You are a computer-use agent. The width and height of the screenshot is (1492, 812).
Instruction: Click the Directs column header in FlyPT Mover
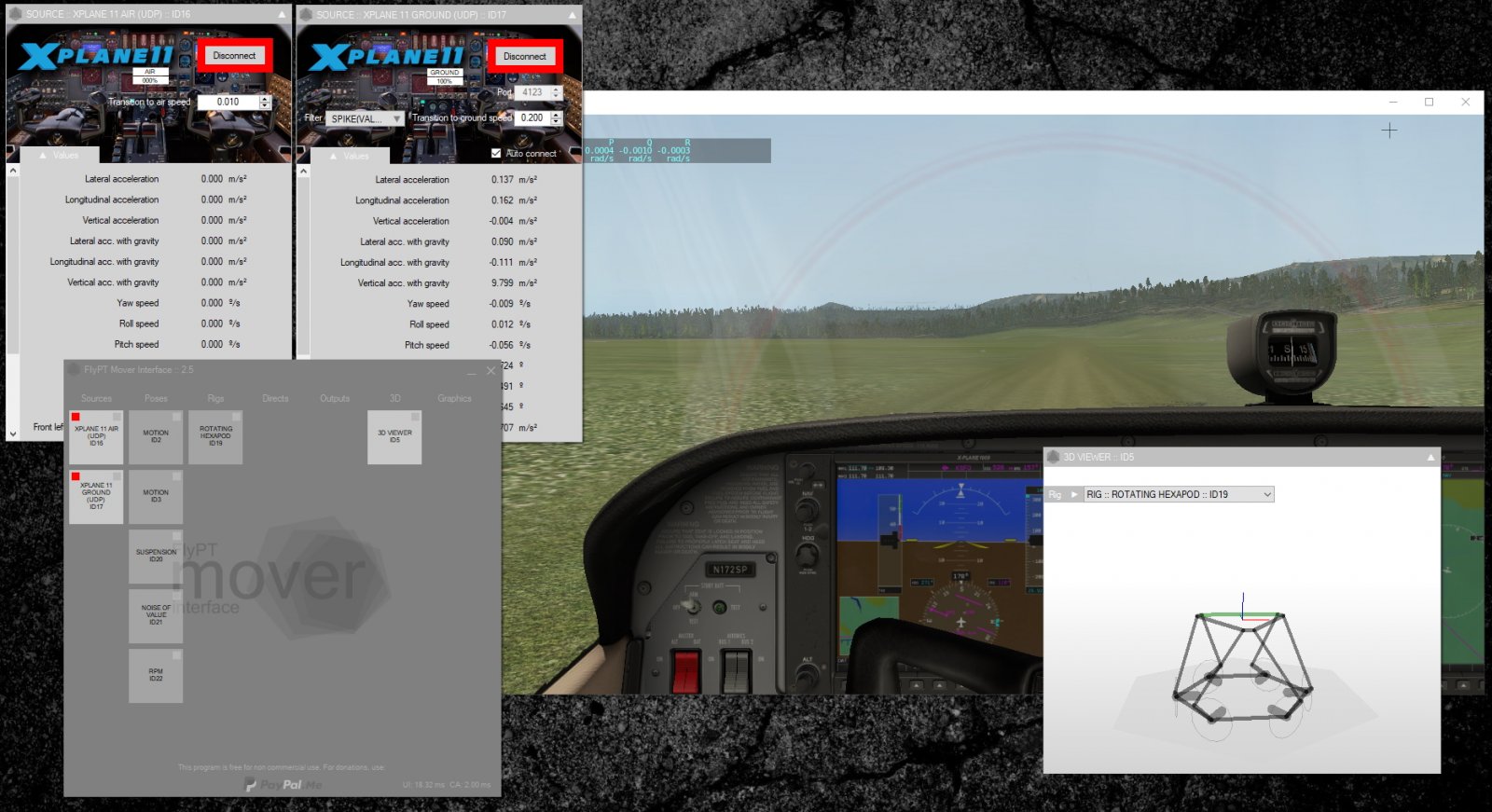click(275, 398)
